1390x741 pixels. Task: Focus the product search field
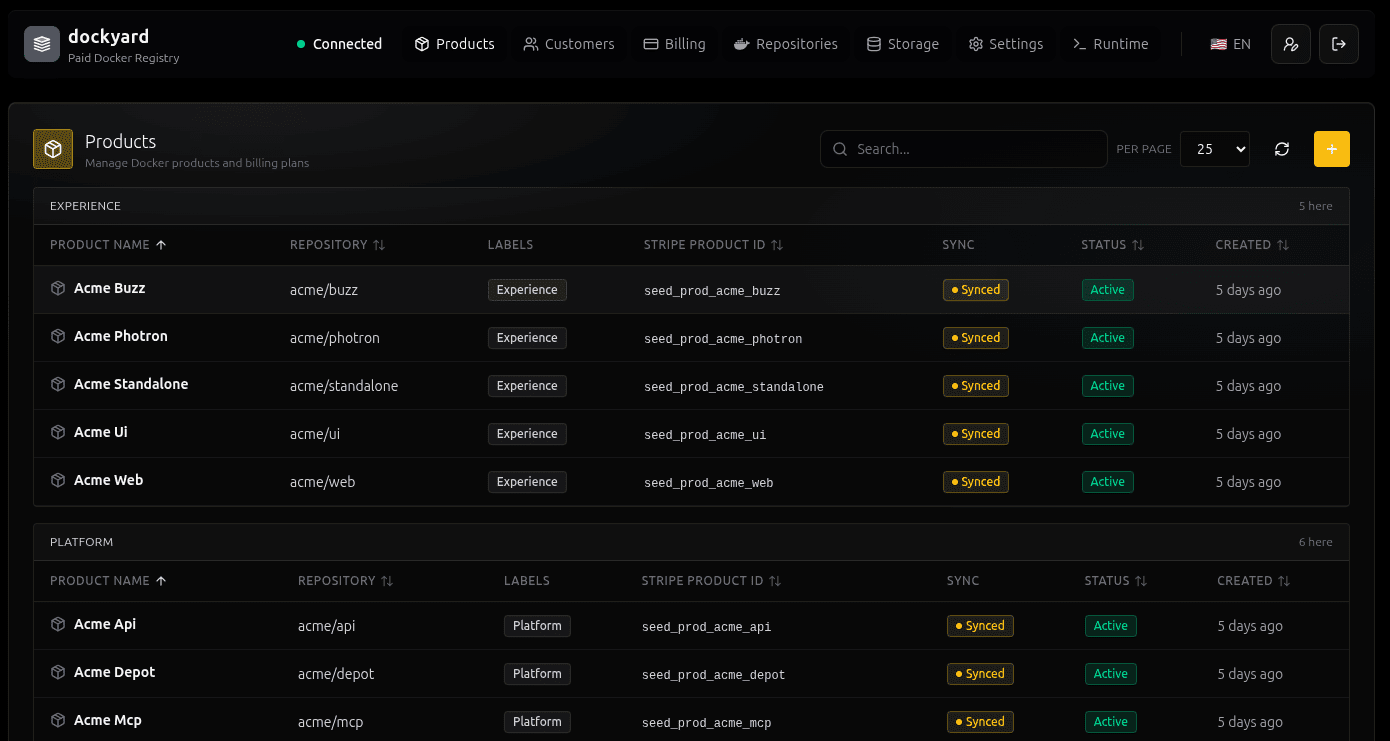964,149
